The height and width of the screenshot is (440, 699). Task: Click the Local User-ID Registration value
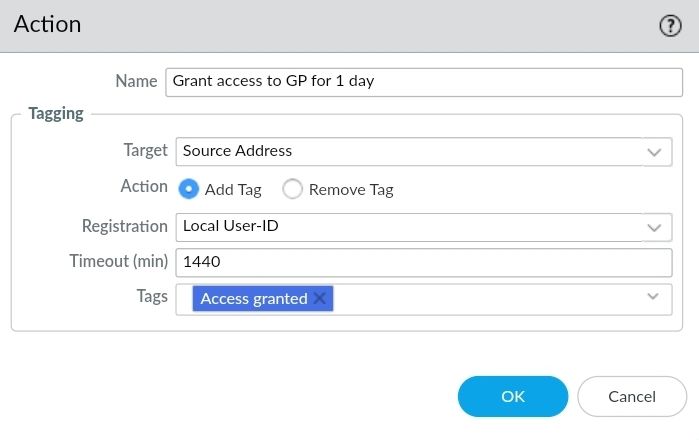pos(231,226)
